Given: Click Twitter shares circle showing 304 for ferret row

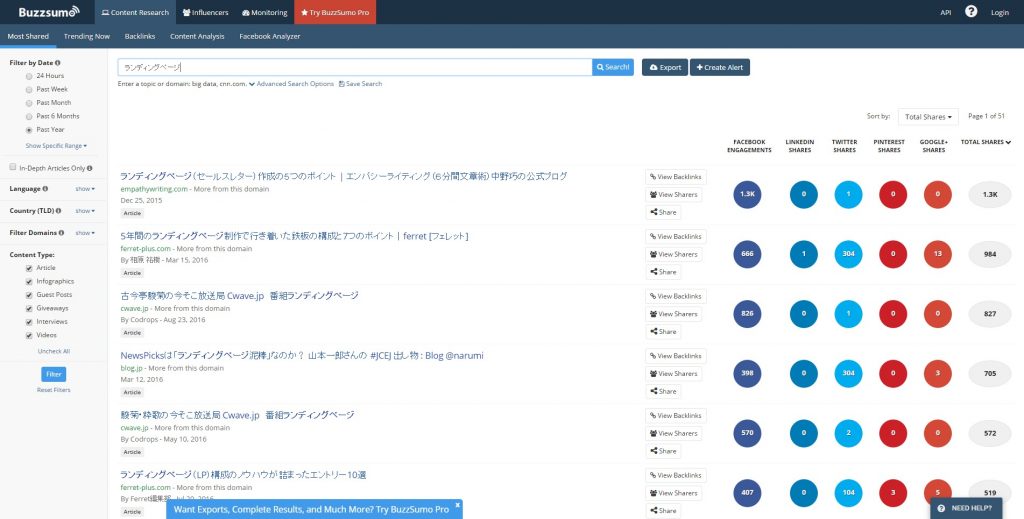Looking at the screenshot, I should click(848, 254).
